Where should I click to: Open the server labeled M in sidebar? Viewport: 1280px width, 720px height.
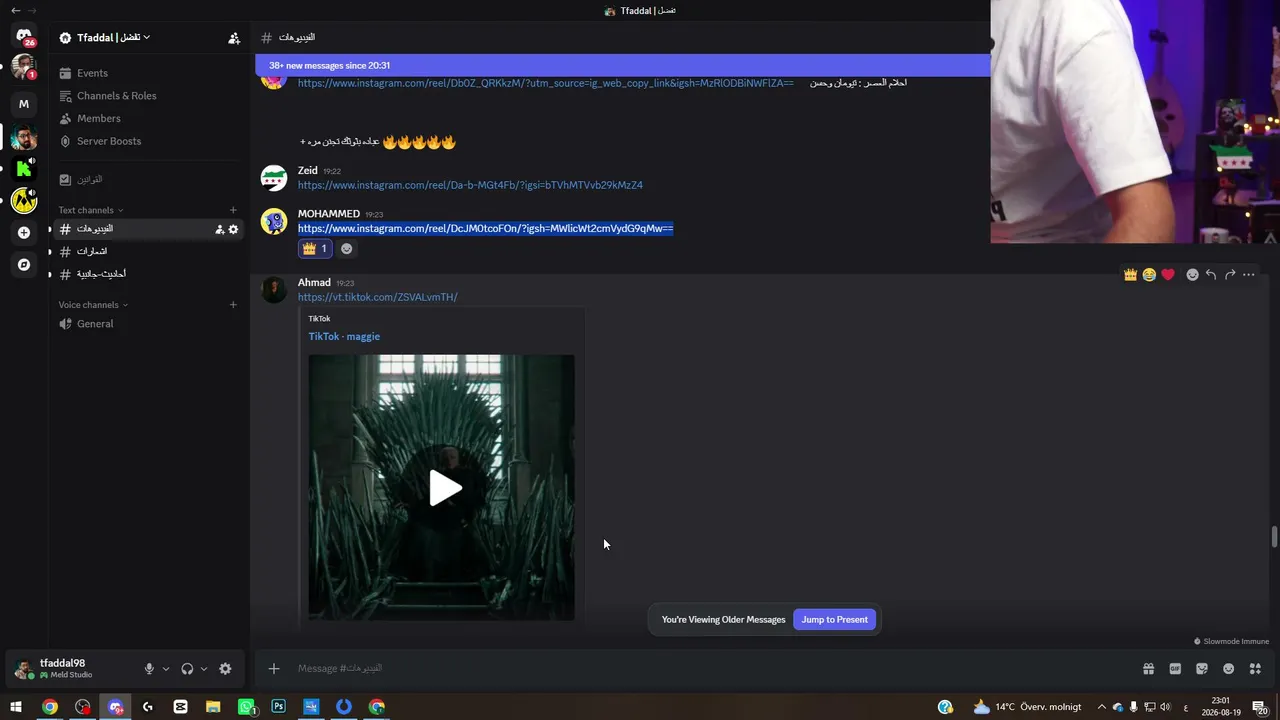coord(24,104)
